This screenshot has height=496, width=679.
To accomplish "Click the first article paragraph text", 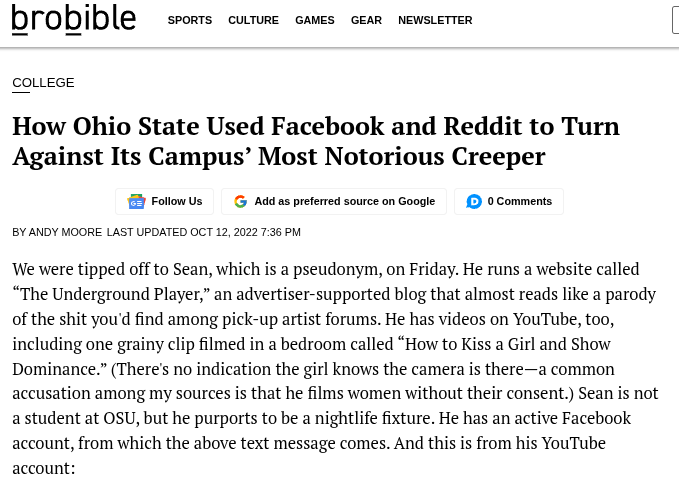I will click(x=336, y=369).
